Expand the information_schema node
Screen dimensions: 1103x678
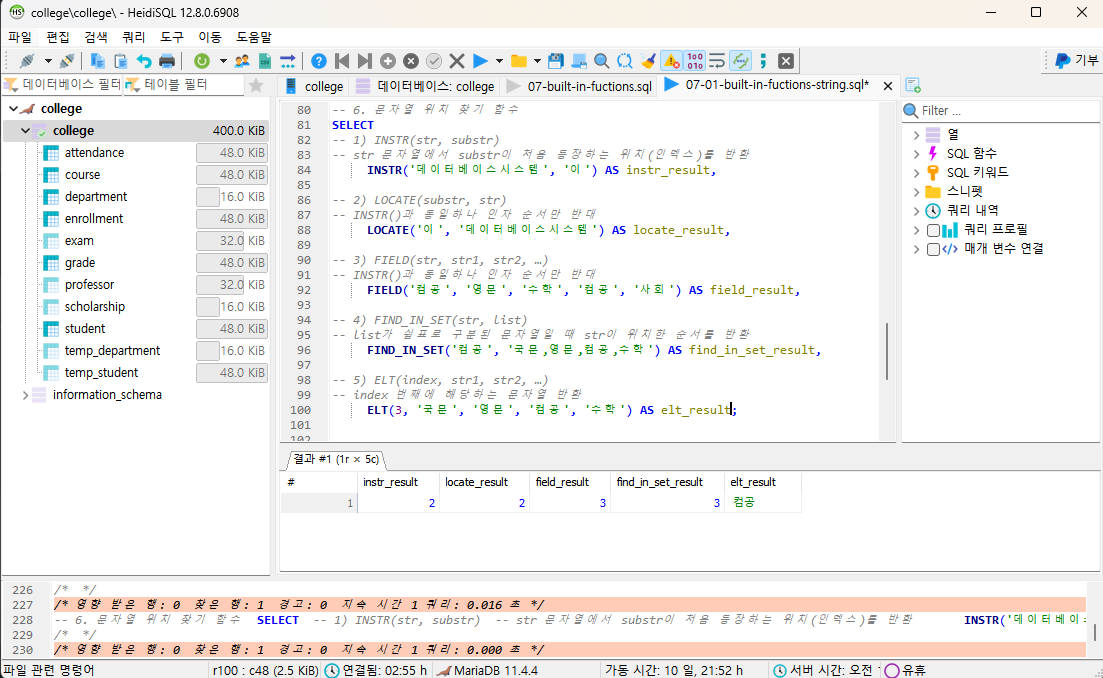click(25, 395)
